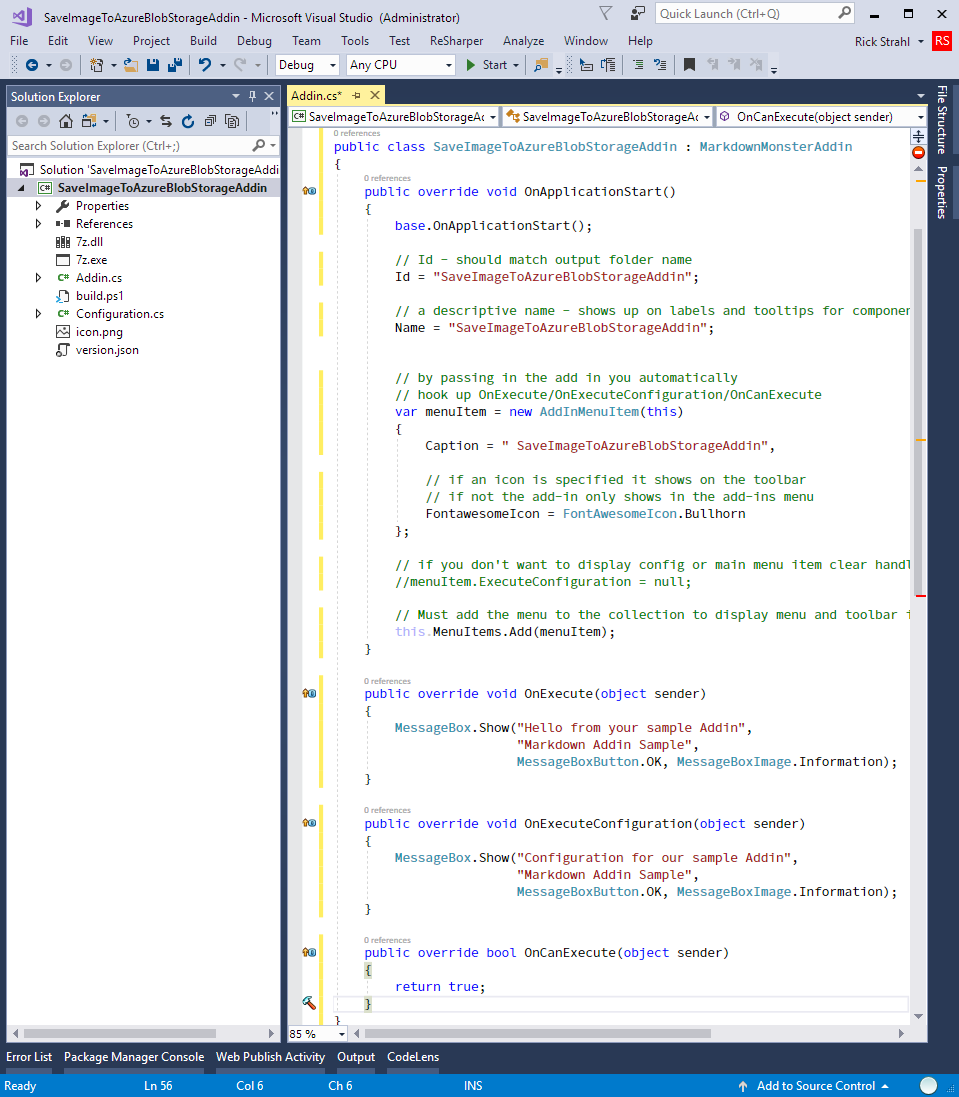The image size is (959, 1097).
Task: Comment out the selected lines
Action: pos(638,65)
